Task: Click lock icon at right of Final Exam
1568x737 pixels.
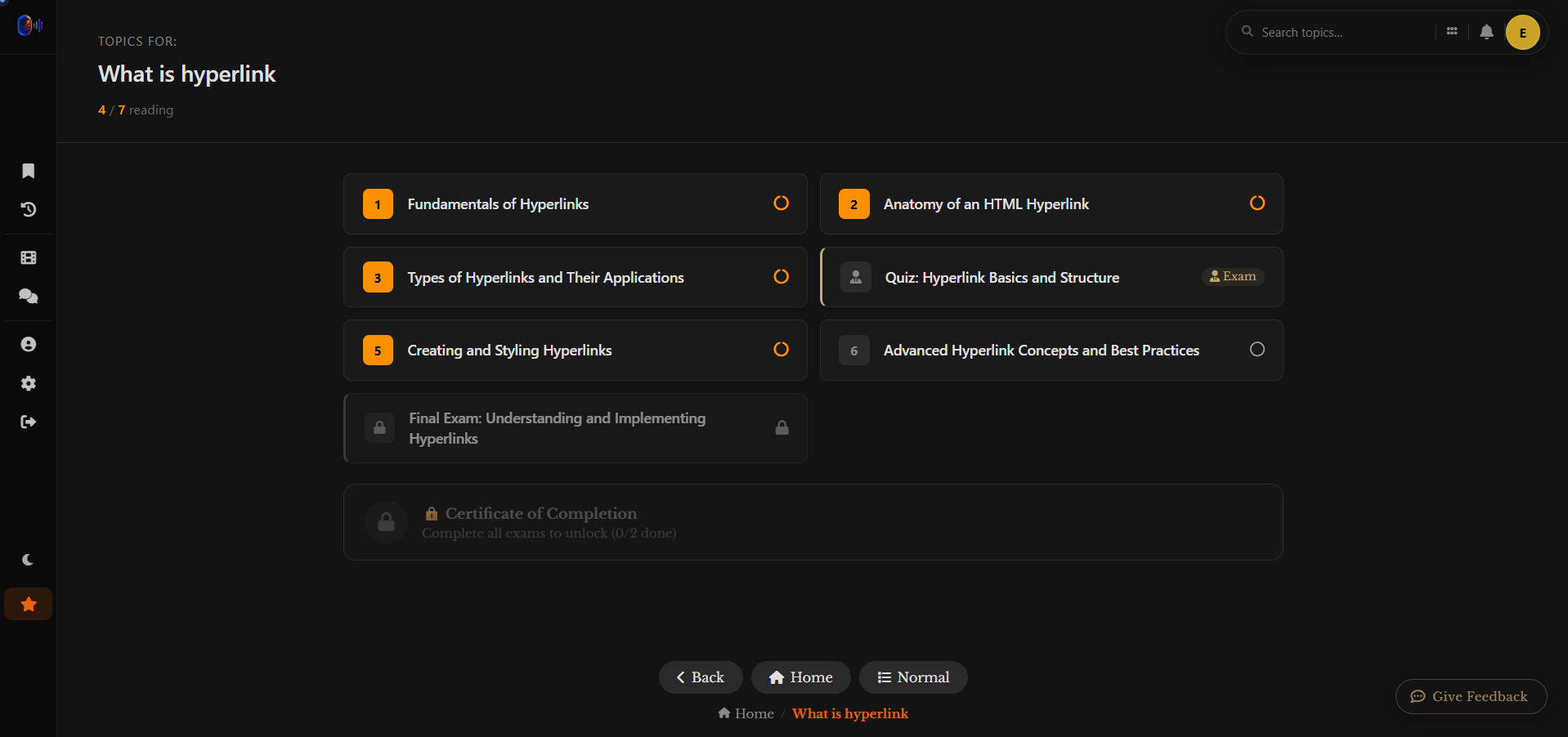Action: 782,427
